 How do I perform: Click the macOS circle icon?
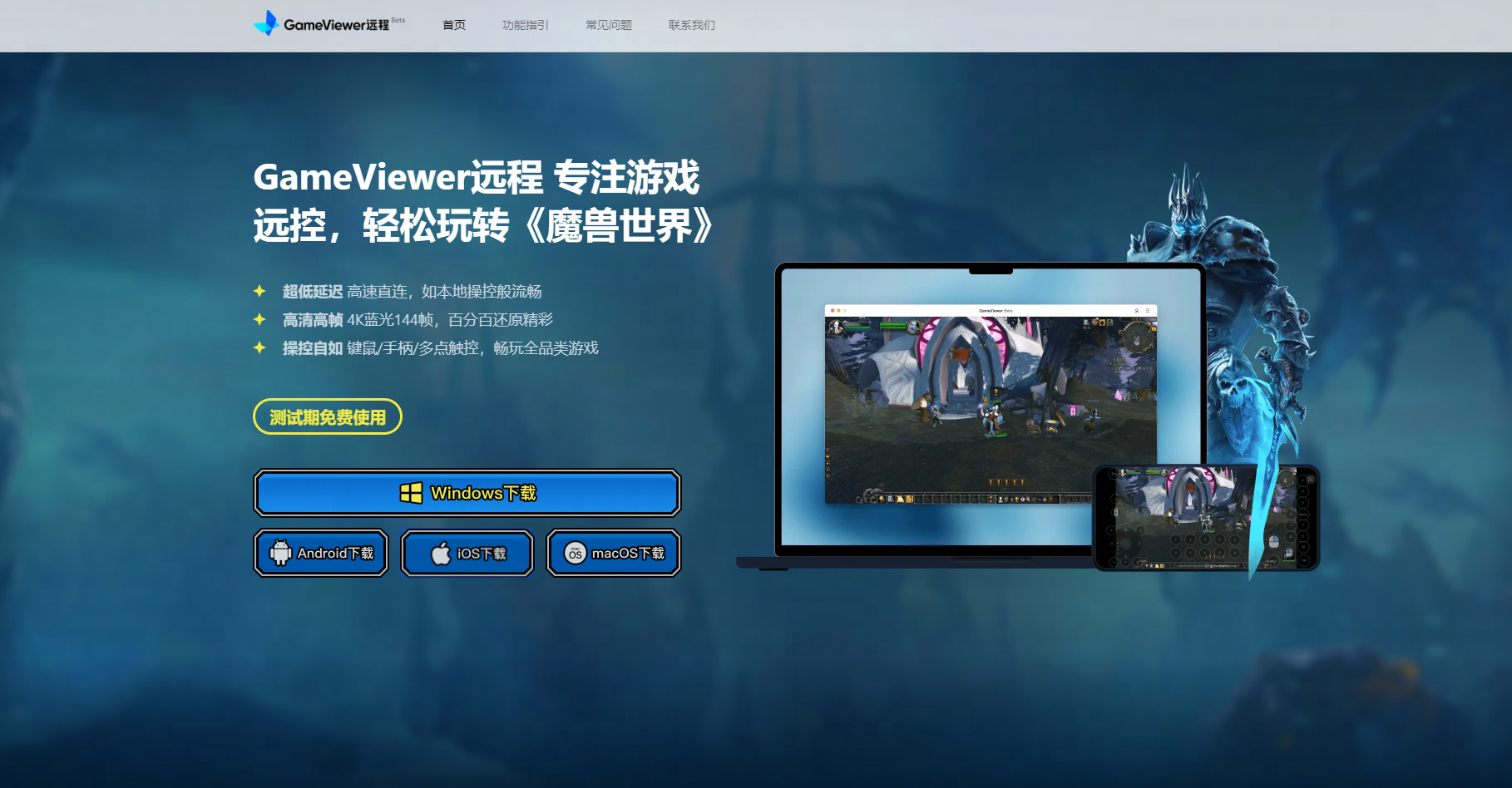[x=576, y=553]
